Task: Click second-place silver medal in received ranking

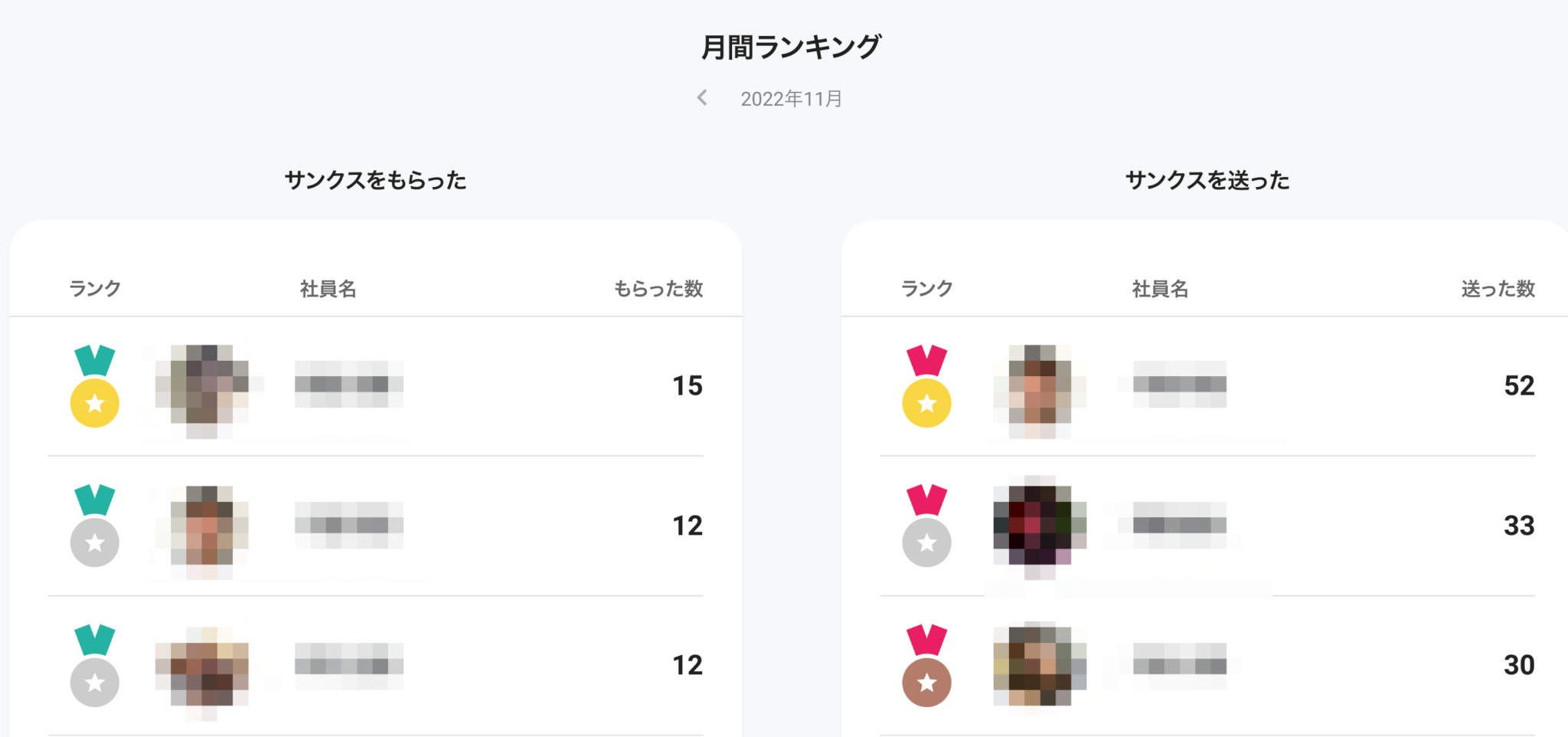Action: click(95, 526)
